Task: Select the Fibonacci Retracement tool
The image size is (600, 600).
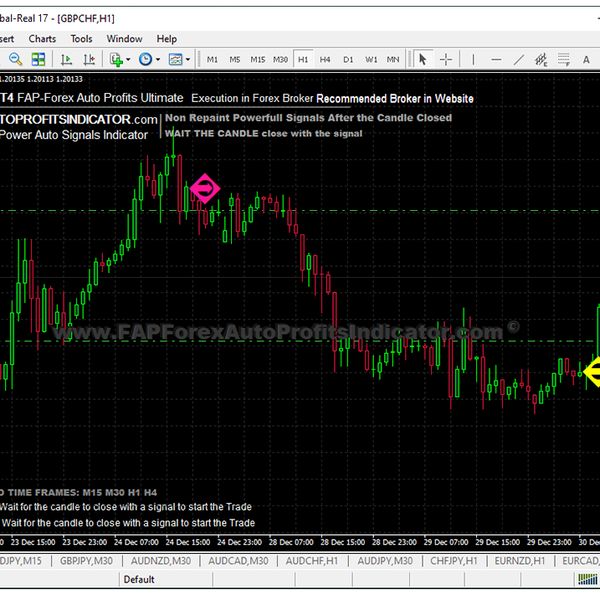Action: click(x=564, y=59)
